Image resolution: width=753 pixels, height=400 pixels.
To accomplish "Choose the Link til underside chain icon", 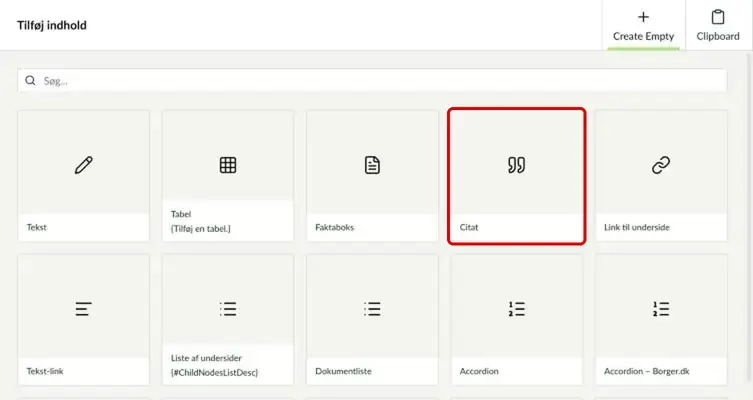I will (661, 165).
